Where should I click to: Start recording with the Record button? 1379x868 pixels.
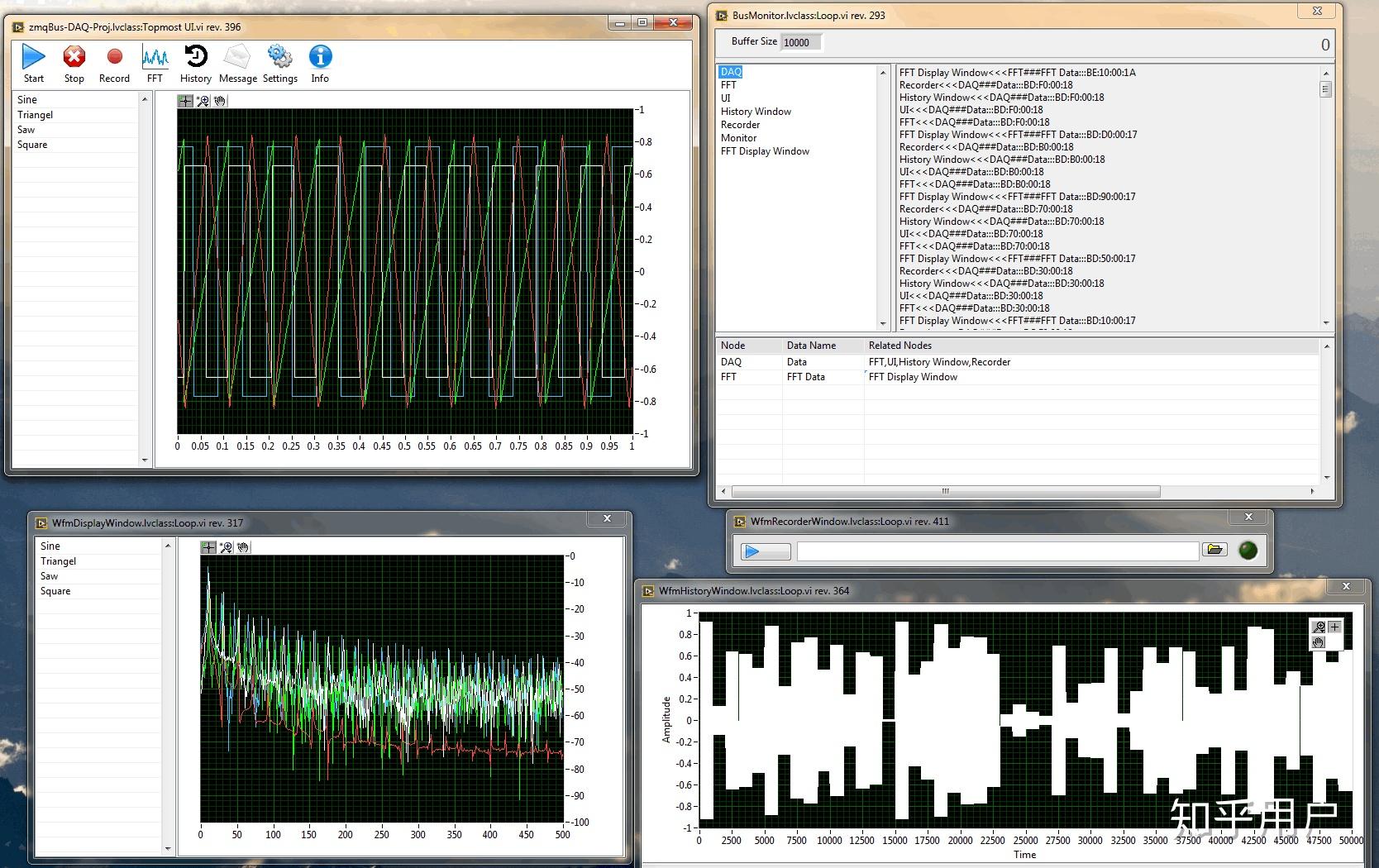pos(114,58)
